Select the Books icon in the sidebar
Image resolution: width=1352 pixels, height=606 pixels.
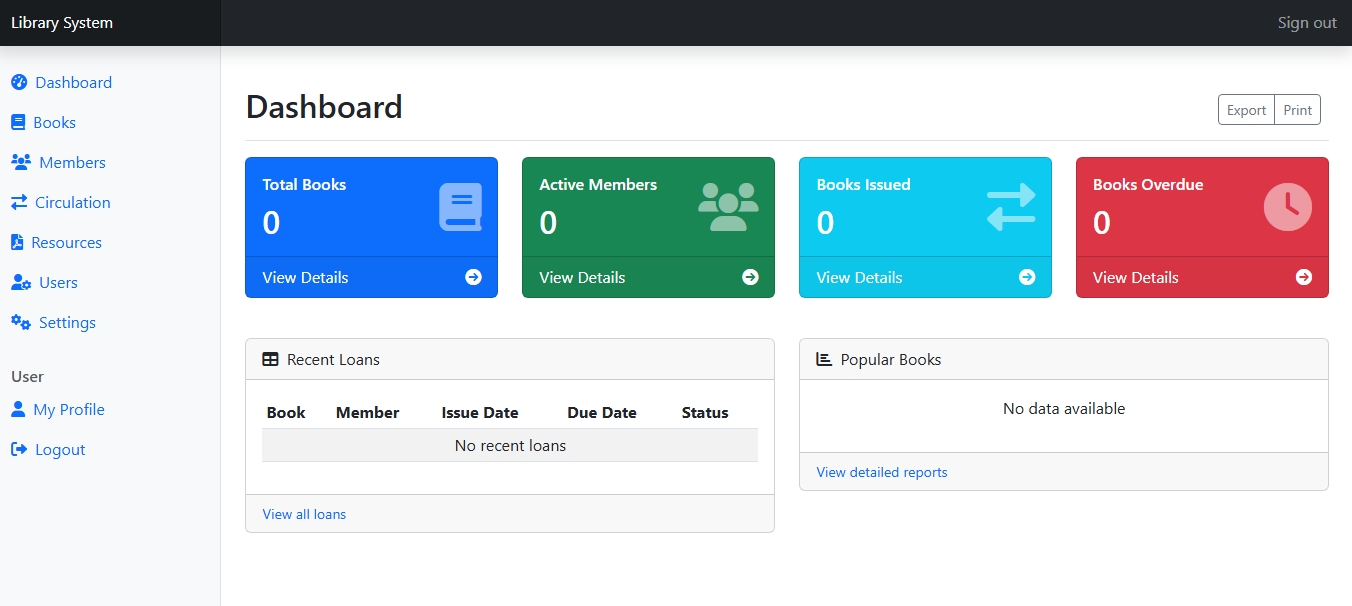tap(17, 122)
